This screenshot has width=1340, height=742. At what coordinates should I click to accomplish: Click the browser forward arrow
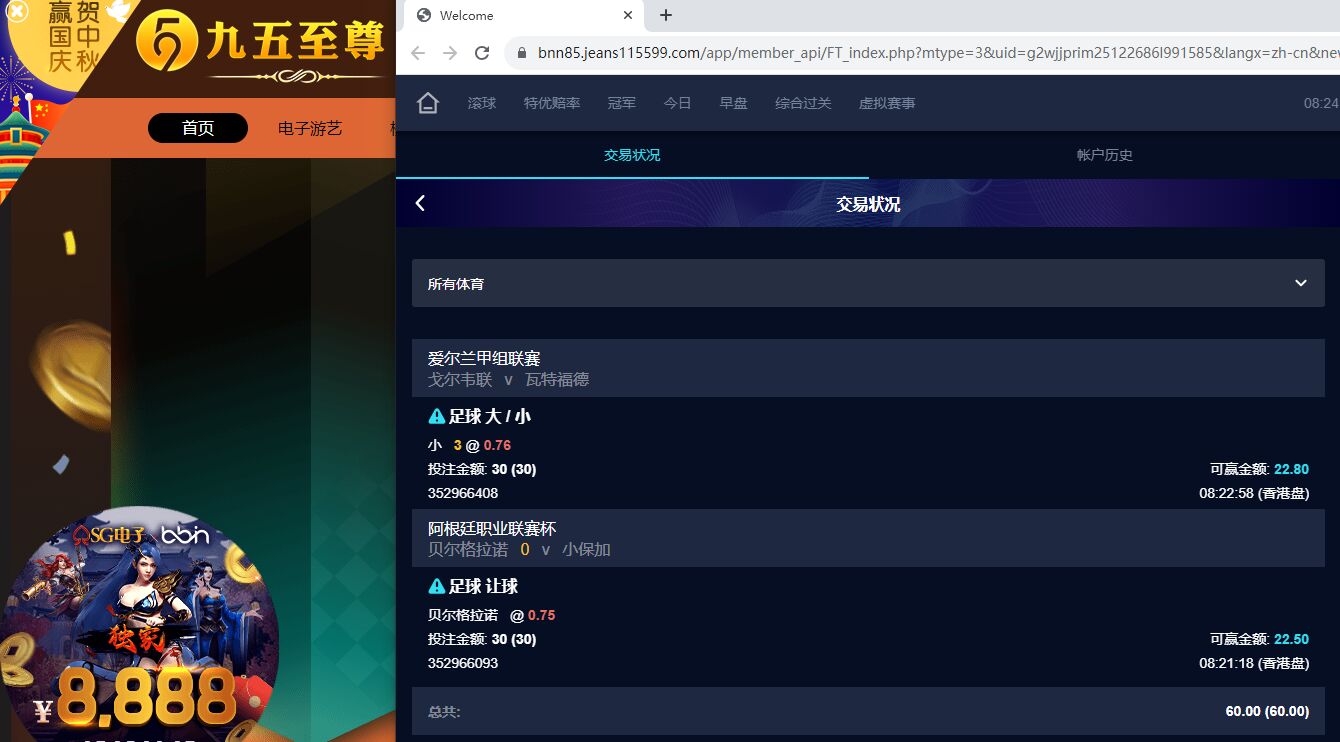pyautogui.click(x=450, y=53)
